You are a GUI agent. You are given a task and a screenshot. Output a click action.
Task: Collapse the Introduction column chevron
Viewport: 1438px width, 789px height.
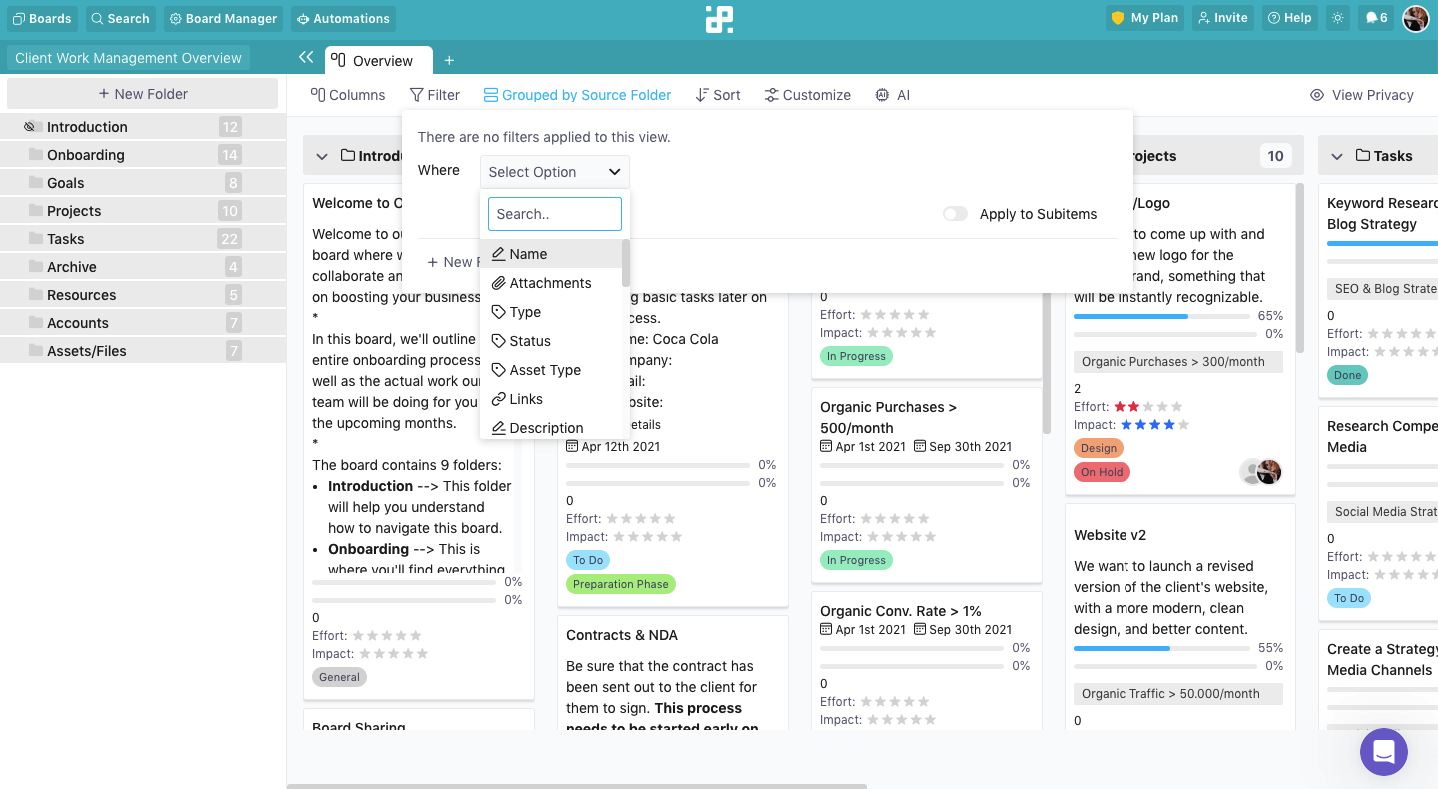[322, 156]
